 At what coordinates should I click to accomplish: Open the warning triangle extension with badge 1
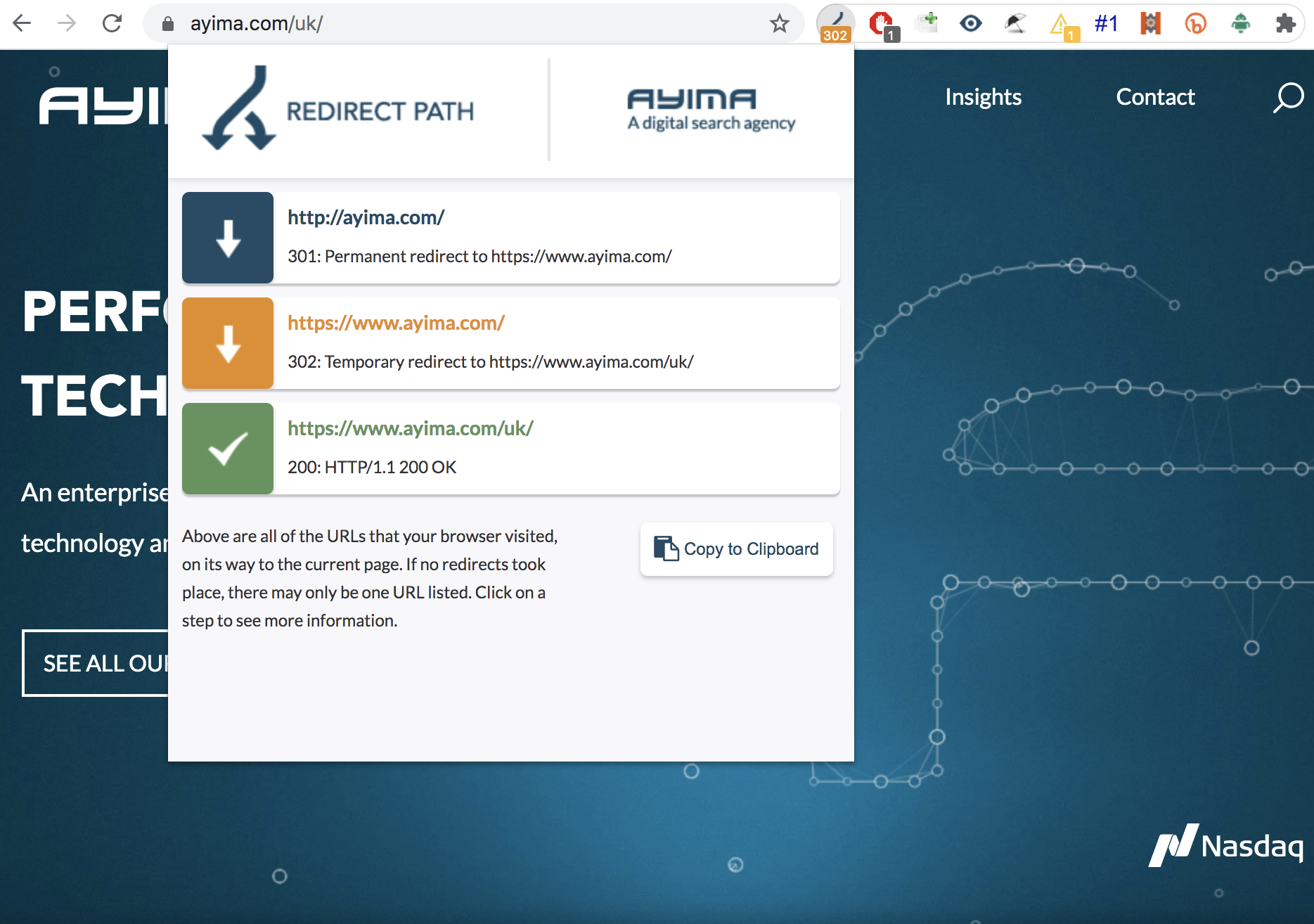coord(1061,23)
